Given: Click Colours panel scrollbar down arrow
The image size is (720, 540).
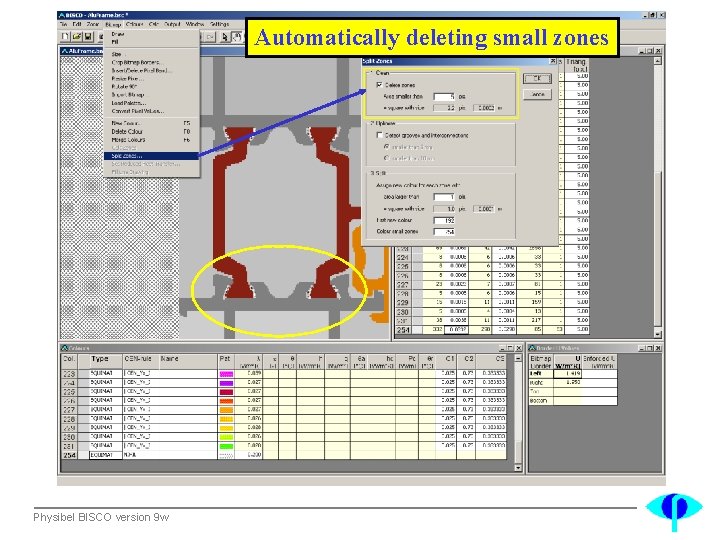Looking at the screenshot, I should click(x=518, y=468).
